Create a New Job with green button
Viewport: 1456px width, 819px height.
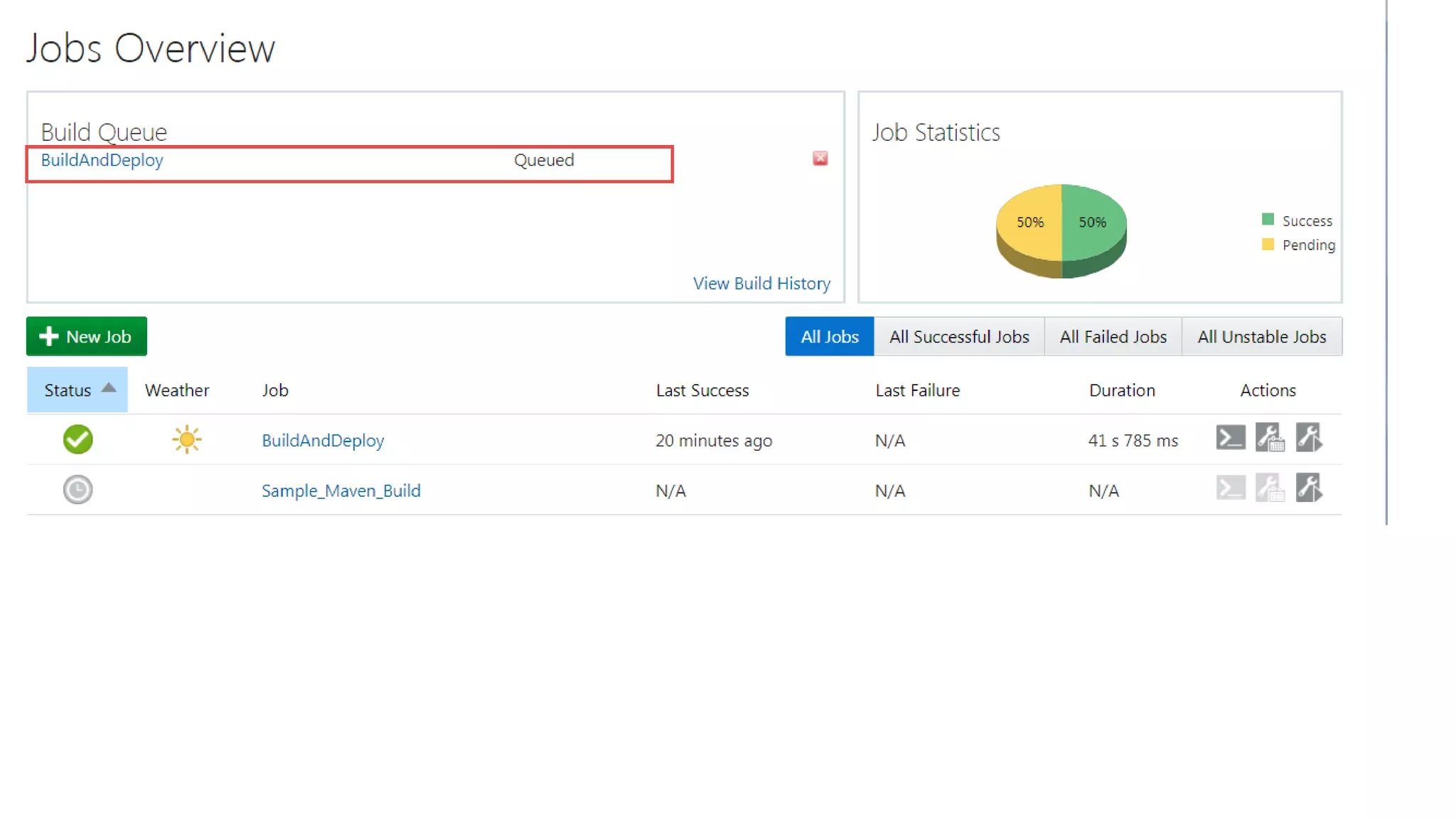[87, 337]
